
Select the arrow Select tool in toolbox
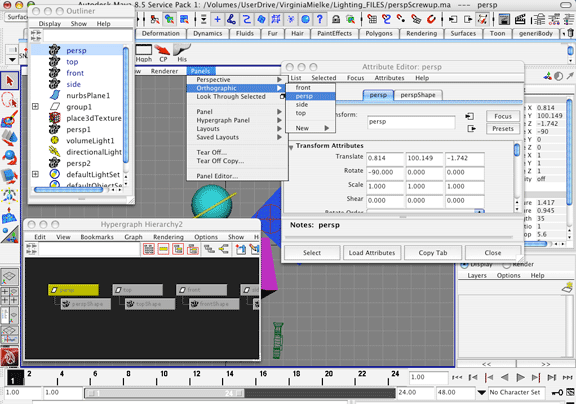pyautogui.click(x=9, y=81)
